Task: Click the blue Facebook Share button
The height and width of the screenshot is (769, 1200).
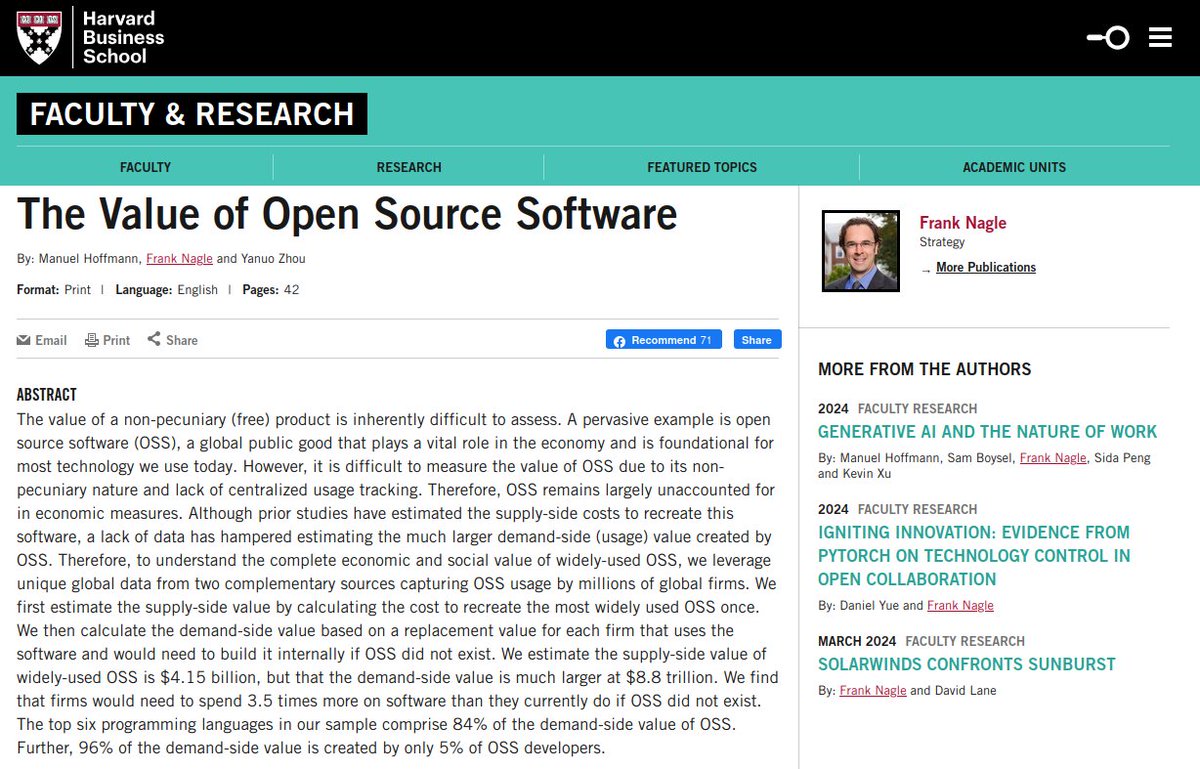Action: (x=757, y=340)
